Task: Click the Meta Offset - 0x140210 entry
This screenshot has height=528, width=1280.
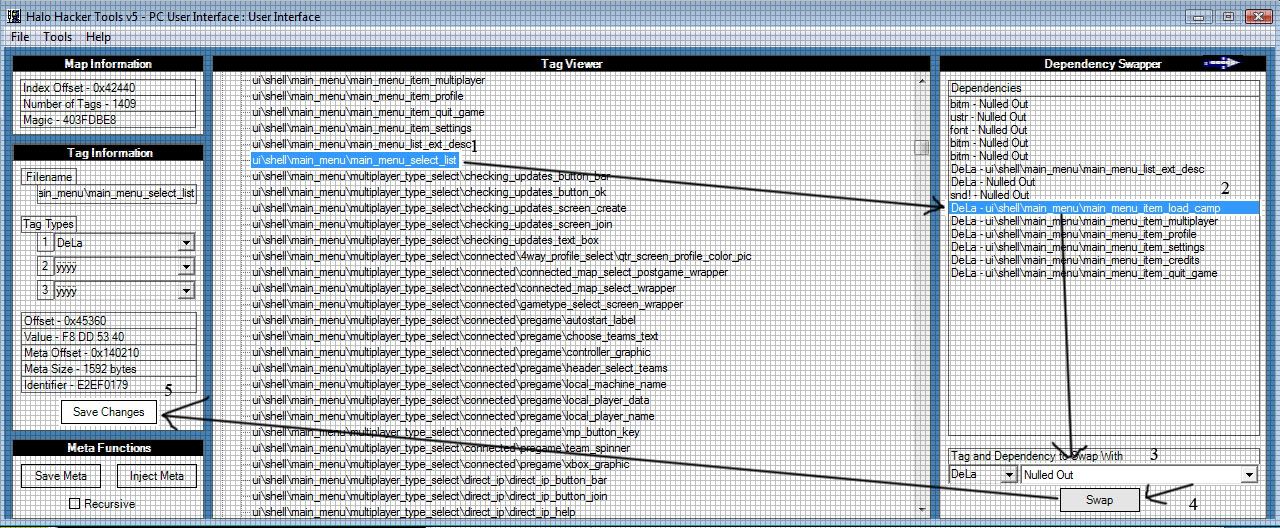Action: tap(108, 353)
